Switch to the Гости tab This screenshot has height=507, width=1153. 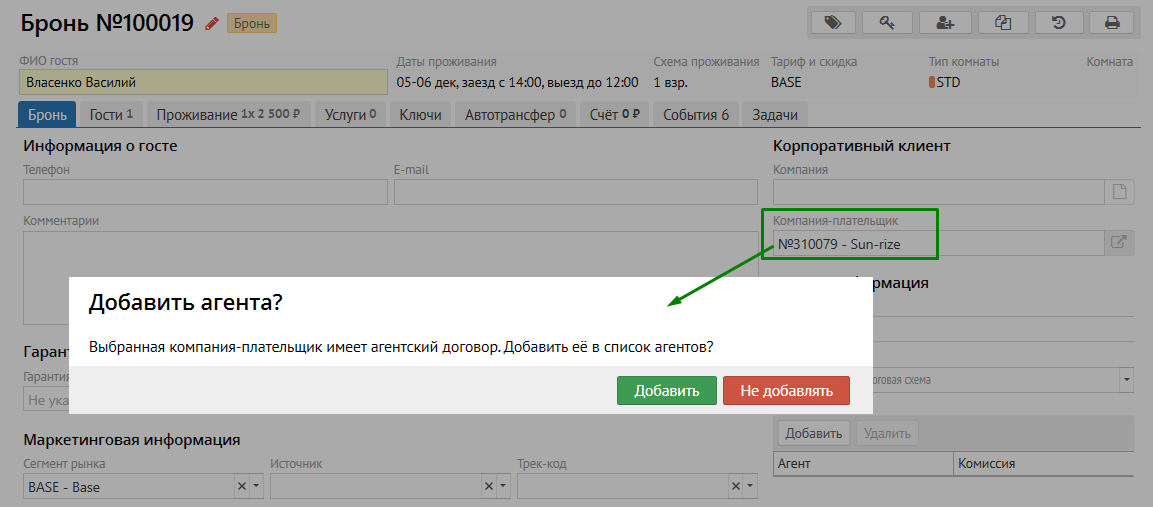(111, 115)
